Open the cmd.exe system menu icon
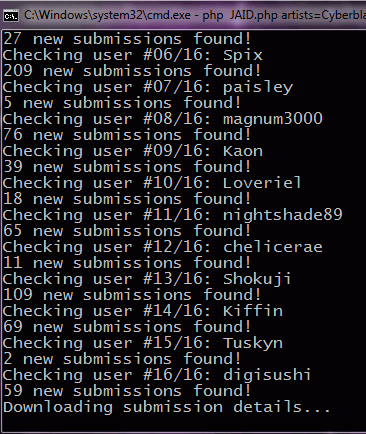Viewport: 366px width, 434px height. pos(11,16)
